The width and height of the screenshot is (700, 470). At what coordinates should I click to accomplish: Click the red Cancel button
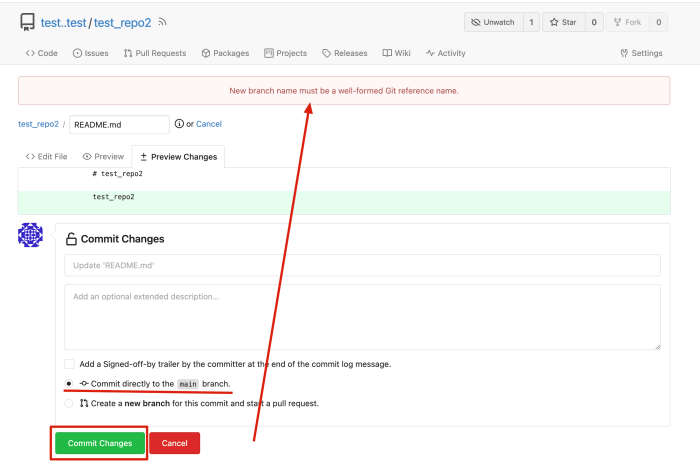pos(175,443)
